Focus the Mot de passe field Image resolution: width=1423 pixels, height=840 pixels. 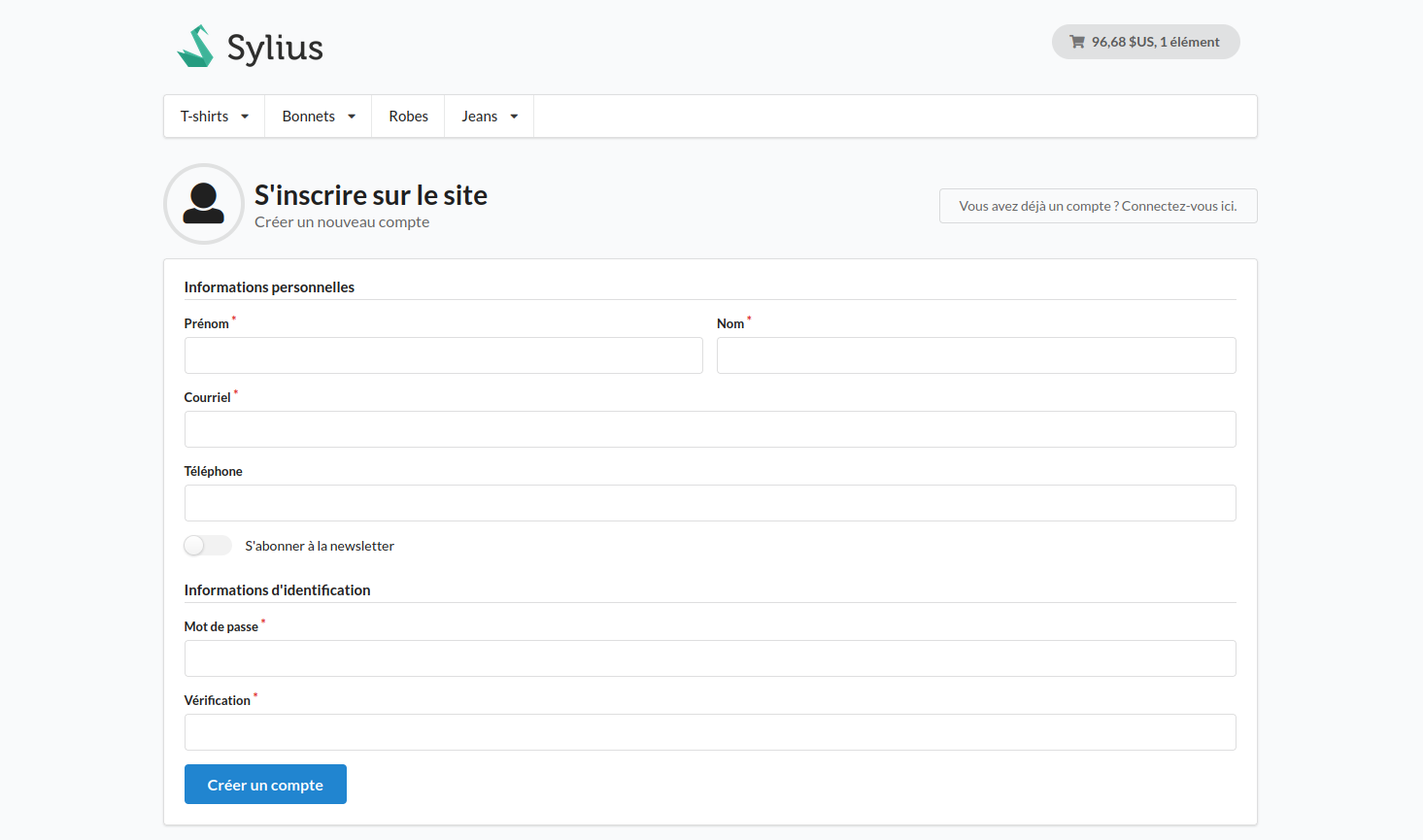(710, 658)
